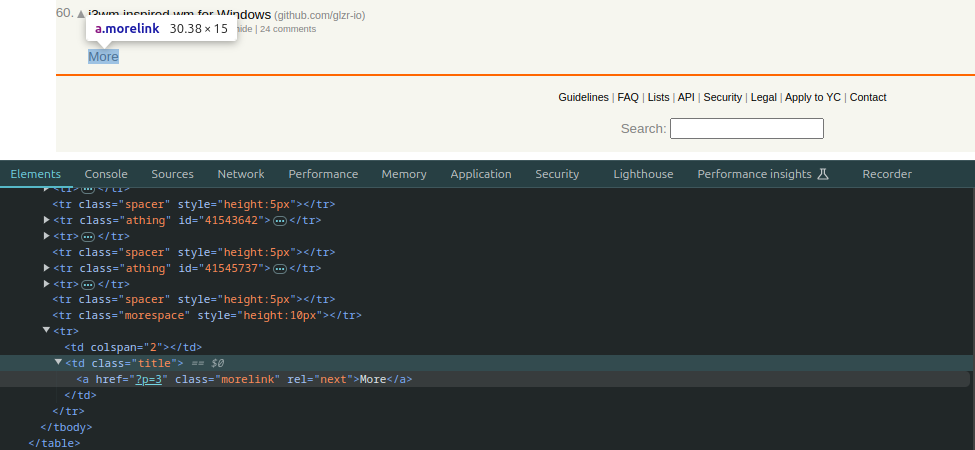The width and height of the screenshot is (975, 450).
Task: Select the td colspan="2" node
Action: 133,347
